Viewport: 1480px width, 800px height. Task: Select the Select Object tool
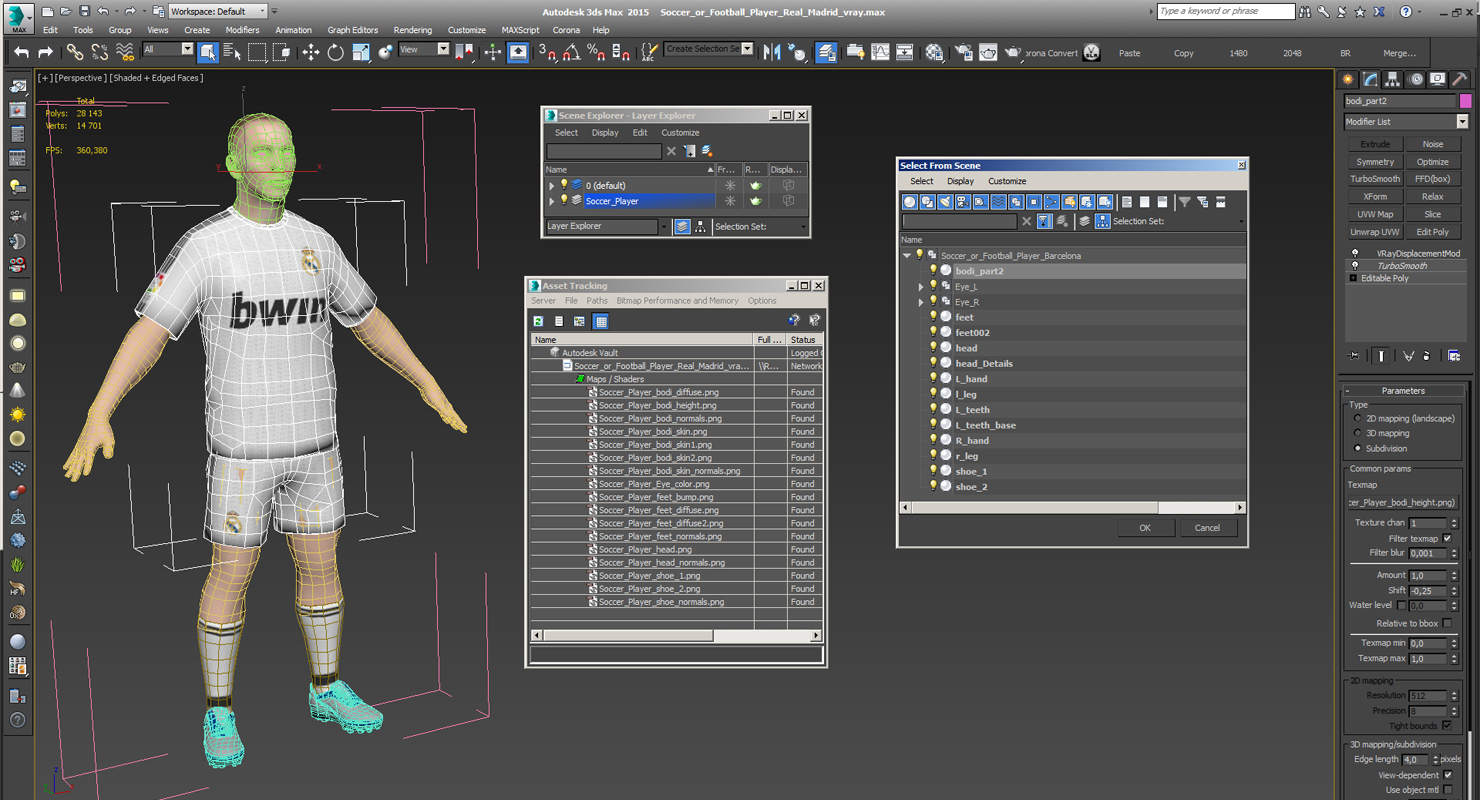point(208,52)
